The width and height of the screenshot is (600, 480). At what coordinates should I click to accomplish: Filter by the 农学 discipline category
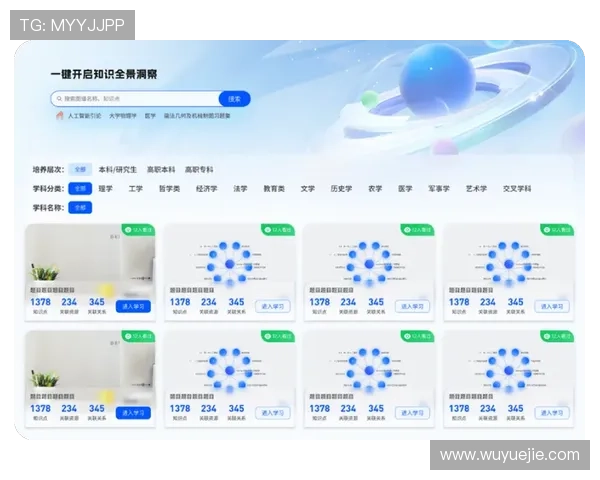[x=375, y=188]
